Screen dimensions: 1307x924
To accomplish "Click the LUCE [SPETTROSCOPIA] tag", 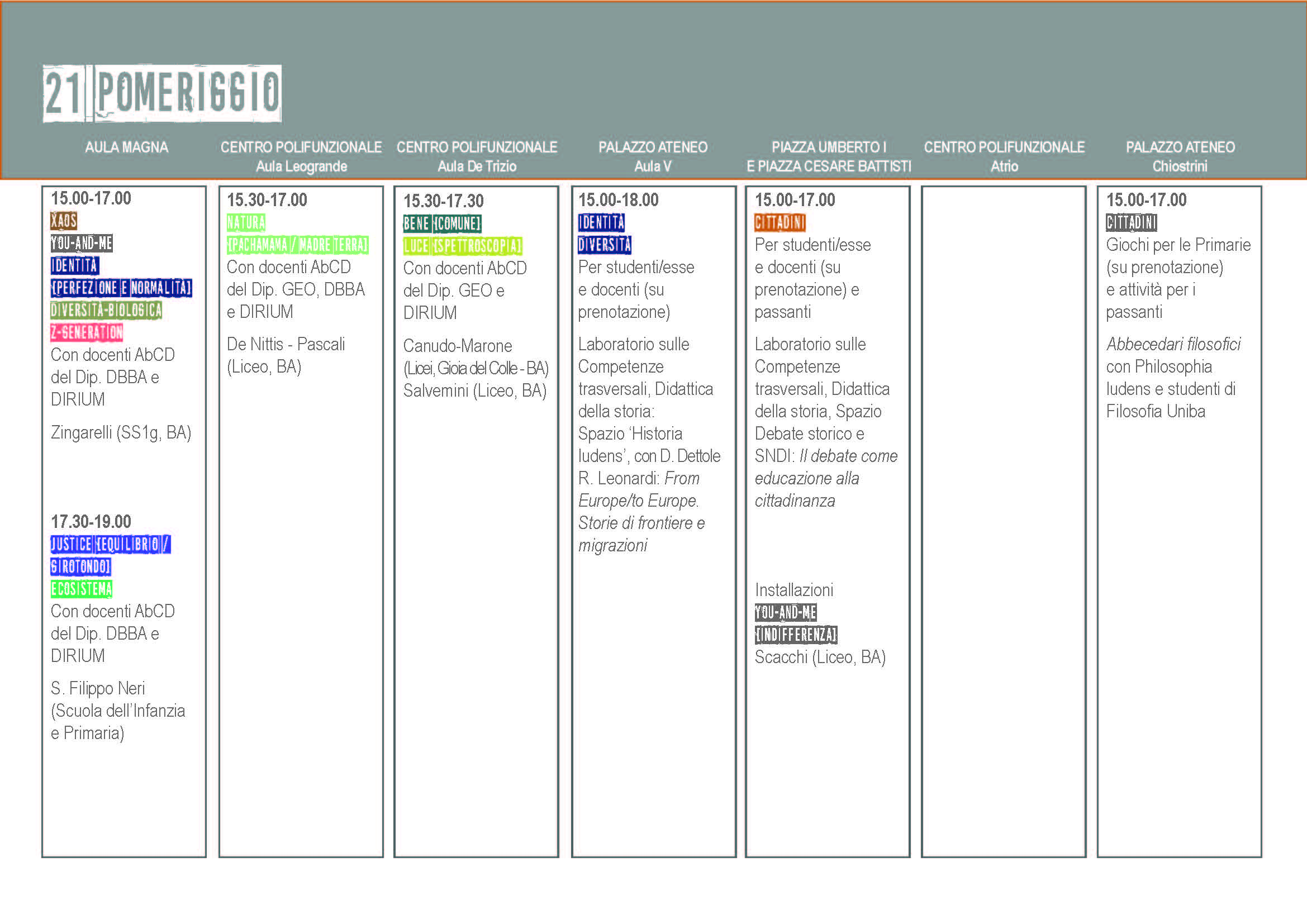I will click(463, 246).
